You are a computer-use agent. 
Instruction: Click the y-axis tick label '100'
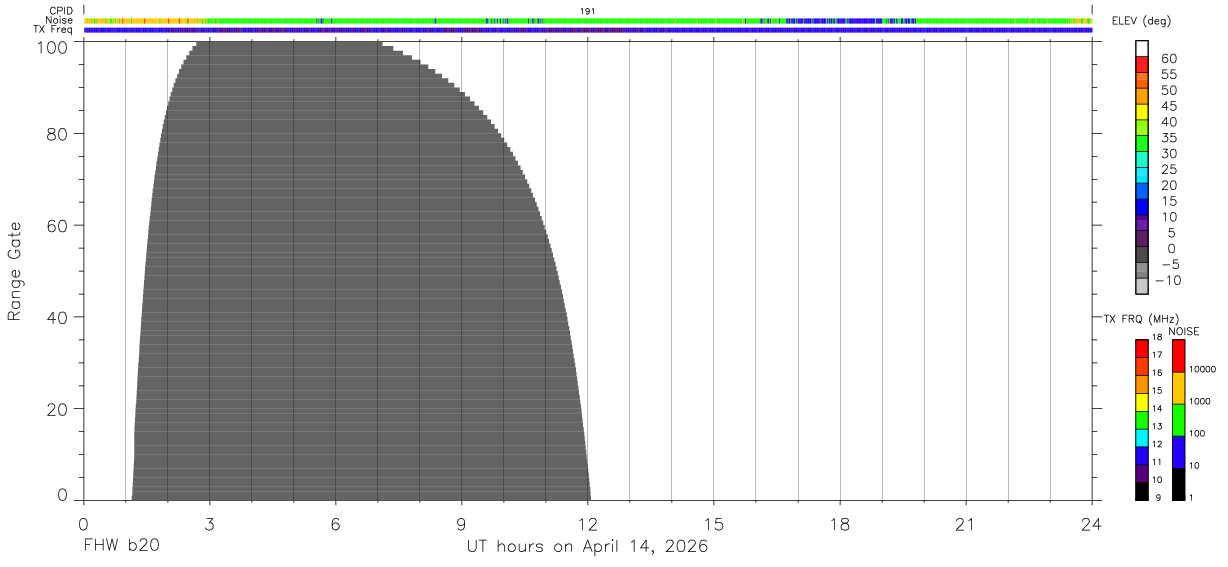pos(54,46)
